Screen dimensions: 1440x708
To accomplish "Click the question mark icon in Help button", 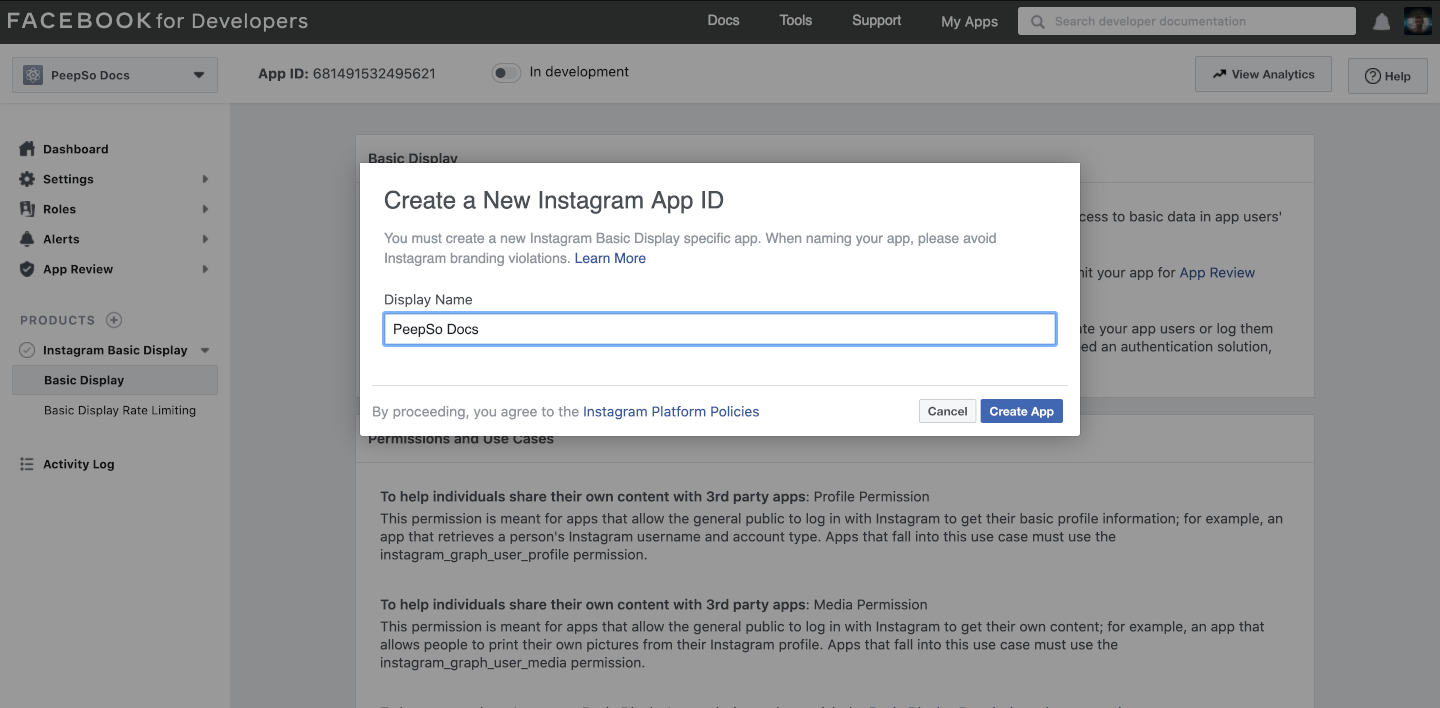I will pos(1373,76).
